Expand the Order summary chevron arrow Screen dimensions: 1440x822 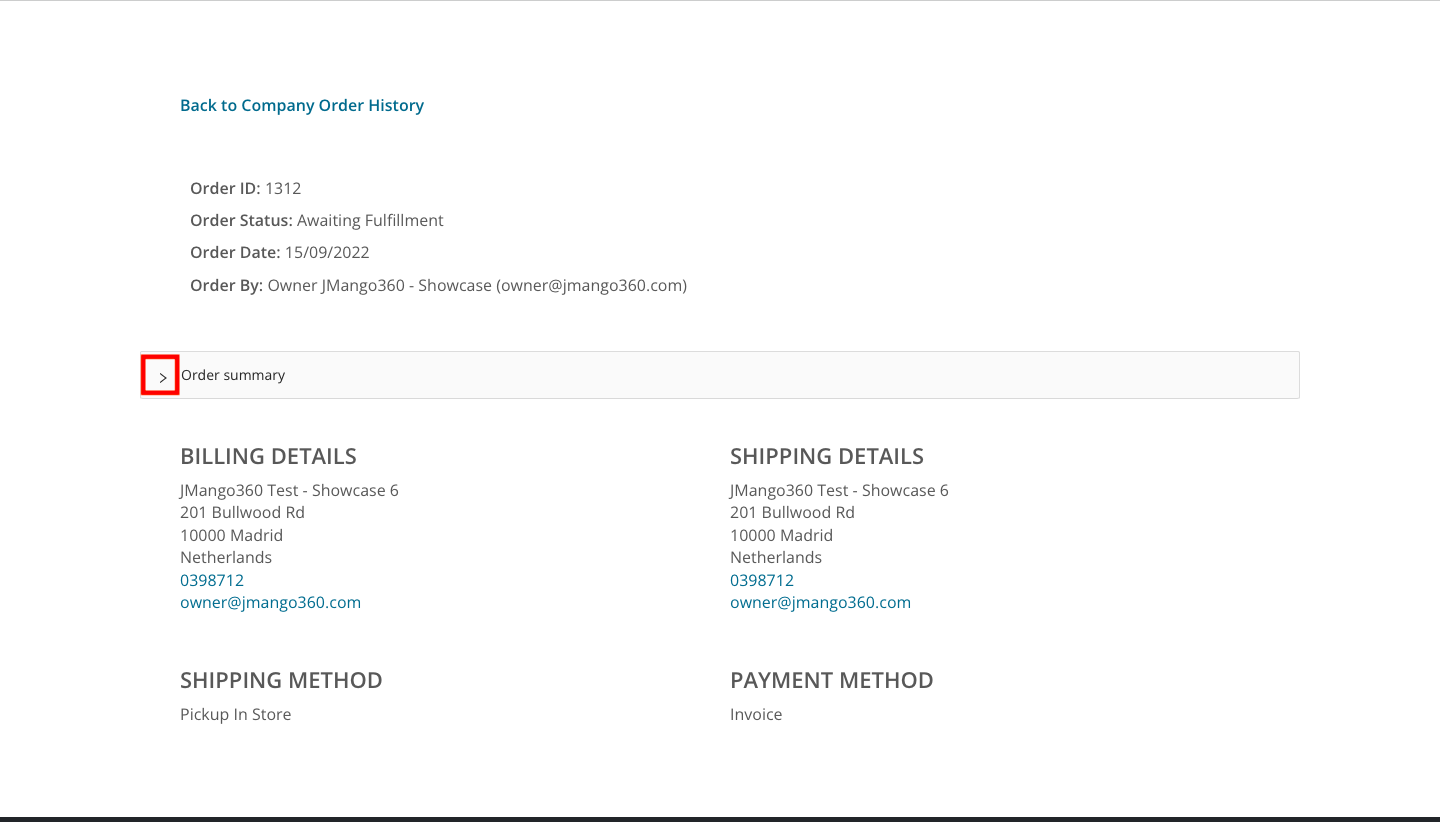(162, 376)
